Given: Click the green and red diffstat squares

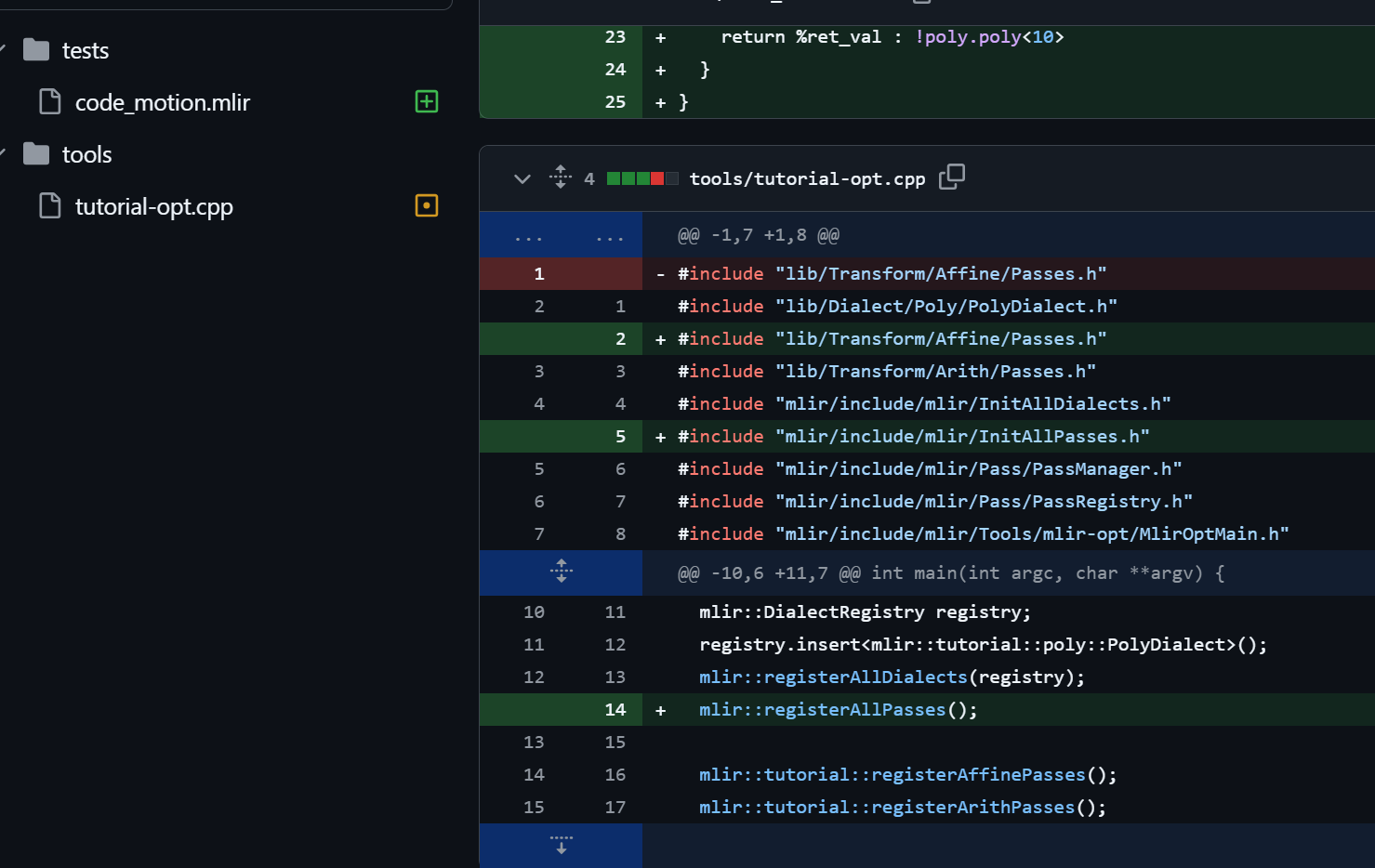Looking at the screenshot, I should [x=642, y=178].
